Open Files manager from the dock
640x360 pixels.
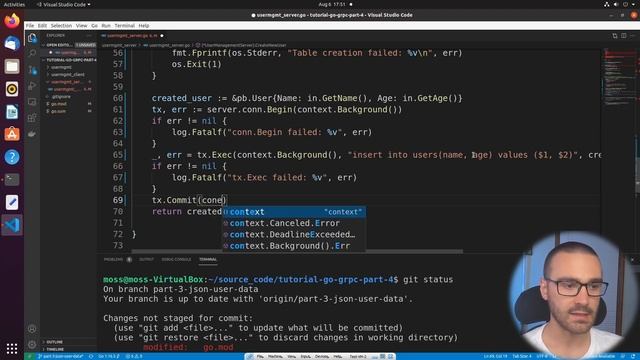coord(12,66)
